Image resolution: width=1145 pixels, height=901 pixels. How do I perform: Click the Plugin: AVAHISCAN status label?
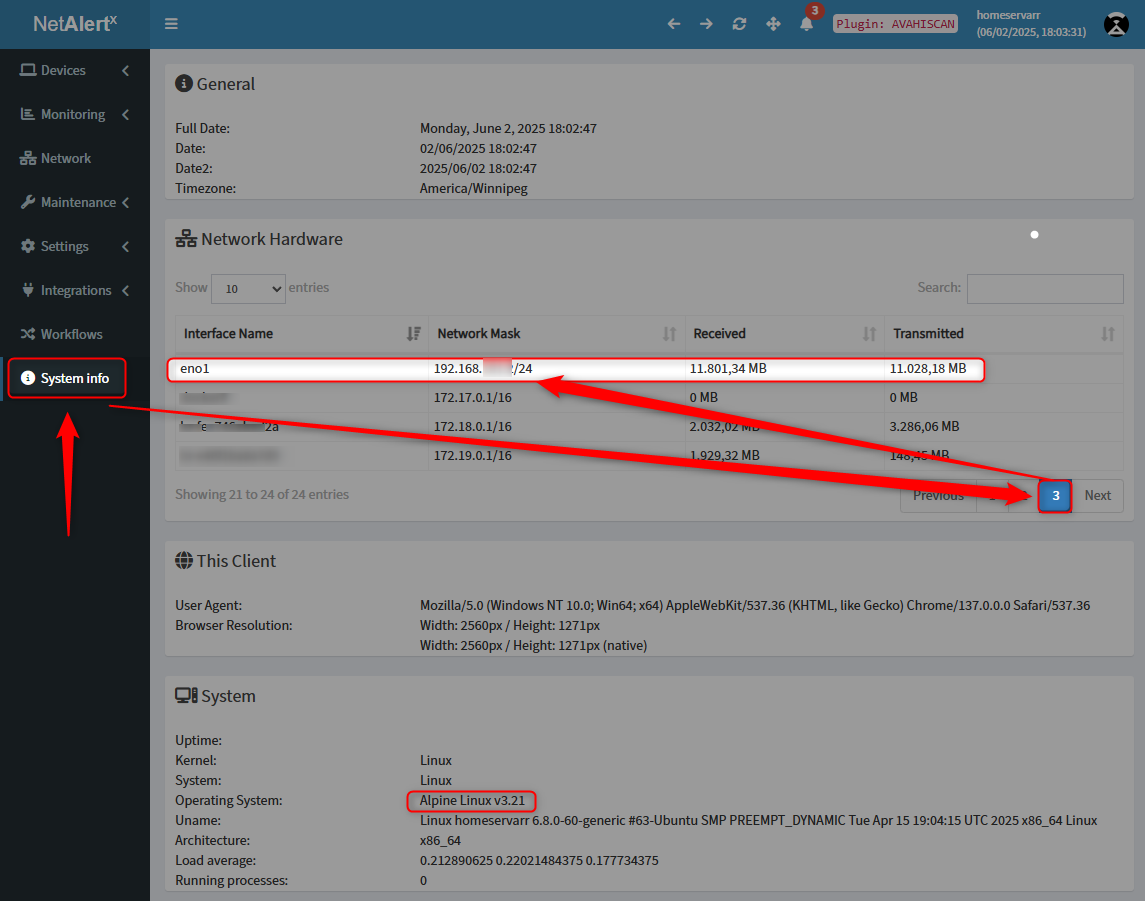pyautogui.click(x=894, y=22)
